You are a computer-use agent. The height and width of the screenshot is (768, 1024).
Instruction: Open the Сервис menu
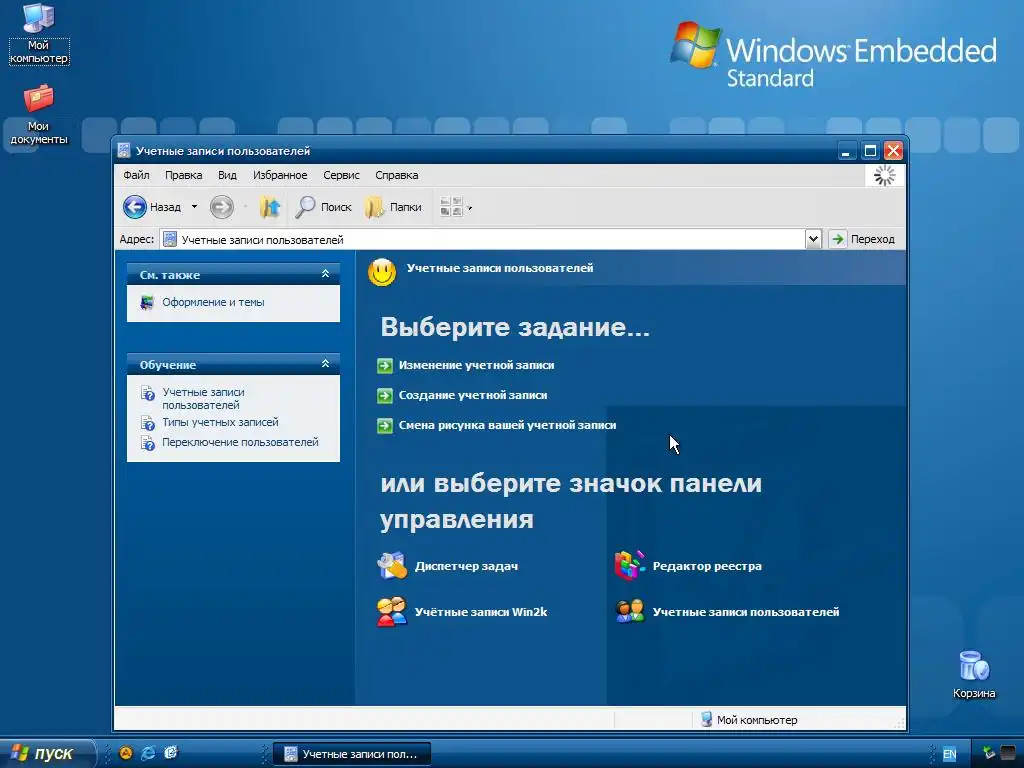(342, 175)
